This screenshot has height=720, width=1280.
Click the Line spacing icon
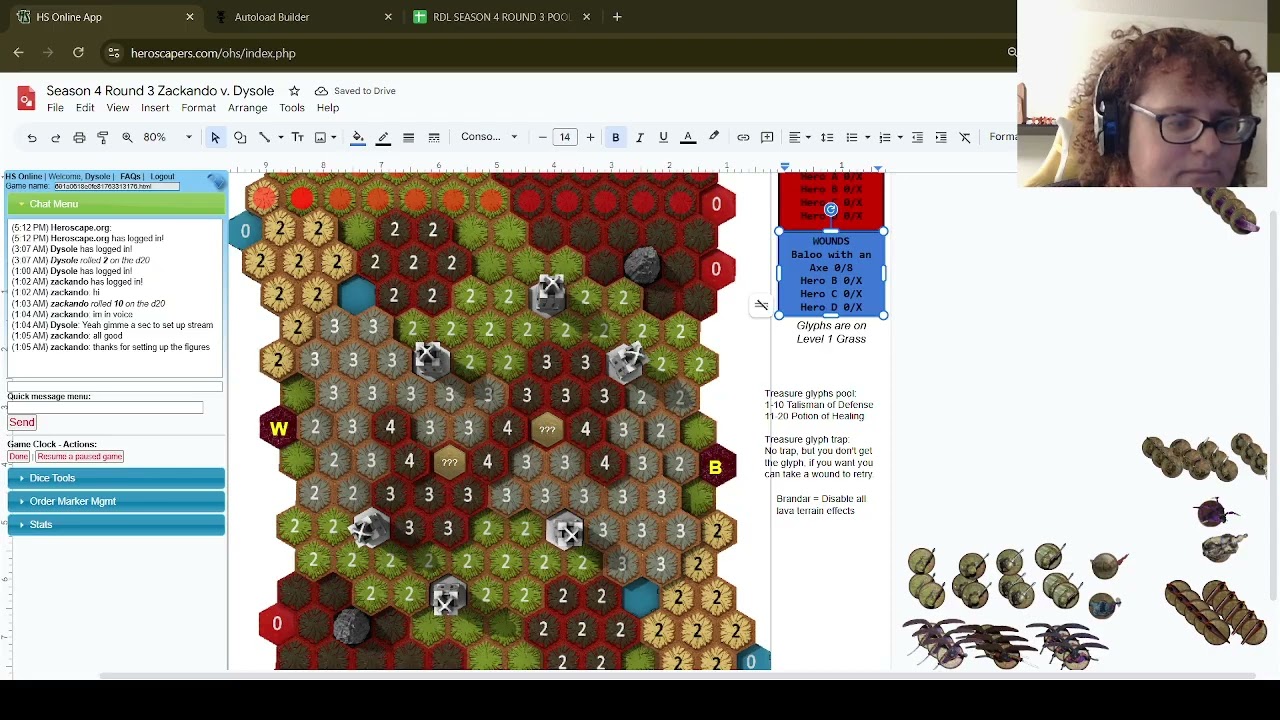coord(827,137)
